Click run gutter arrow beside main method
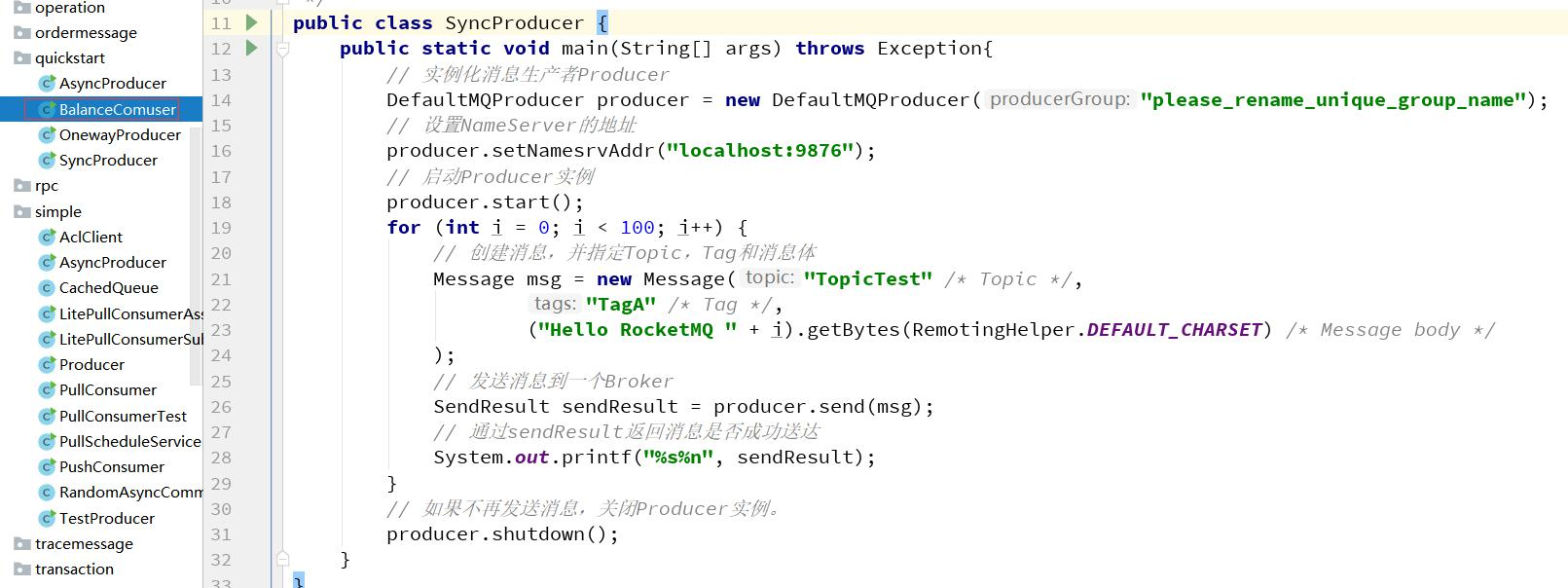This screenshot has width=1568, height=588. [251, 48]
